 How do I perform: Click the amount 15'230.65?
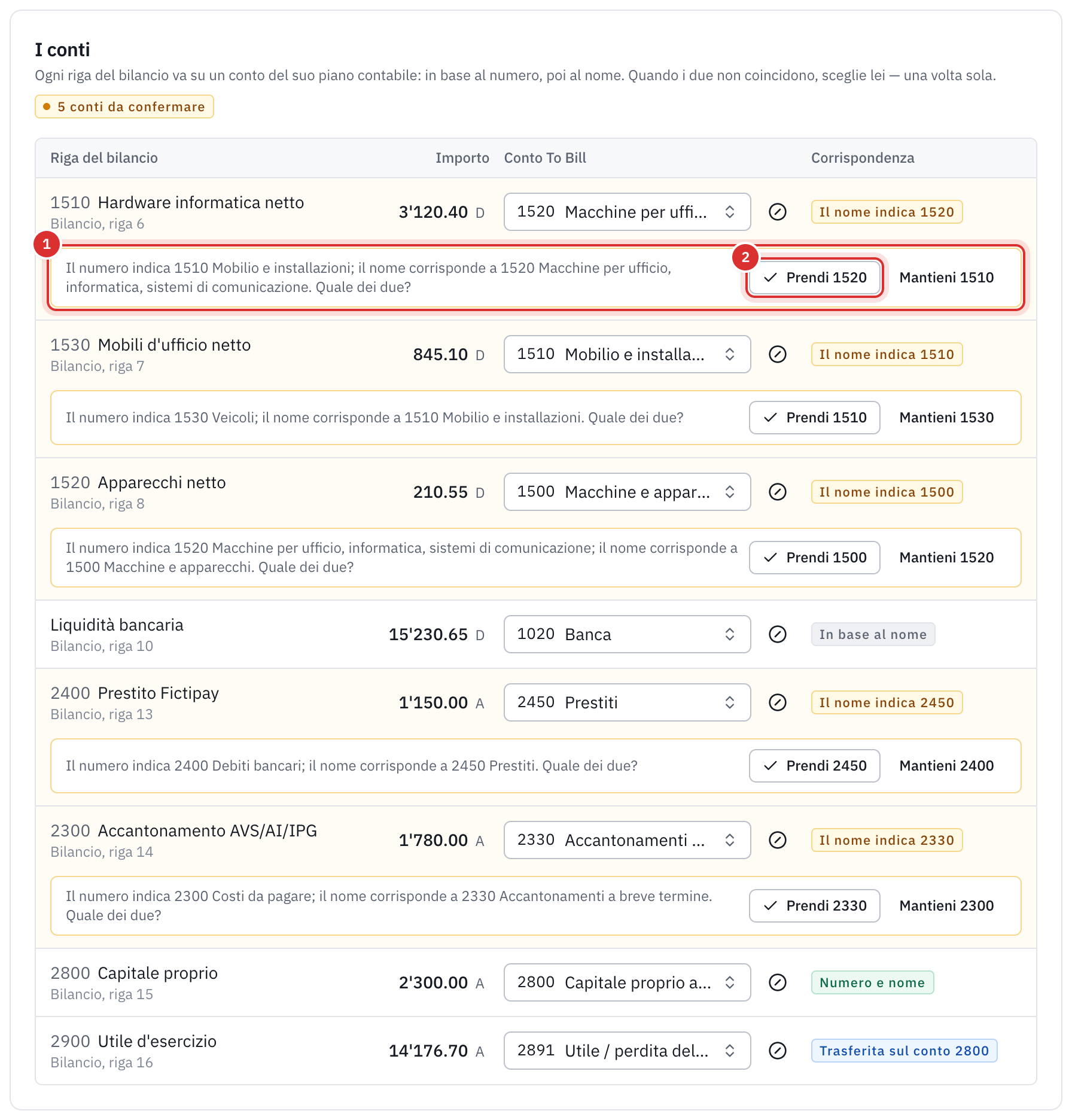pyautogui.click(x=428, y=634)
